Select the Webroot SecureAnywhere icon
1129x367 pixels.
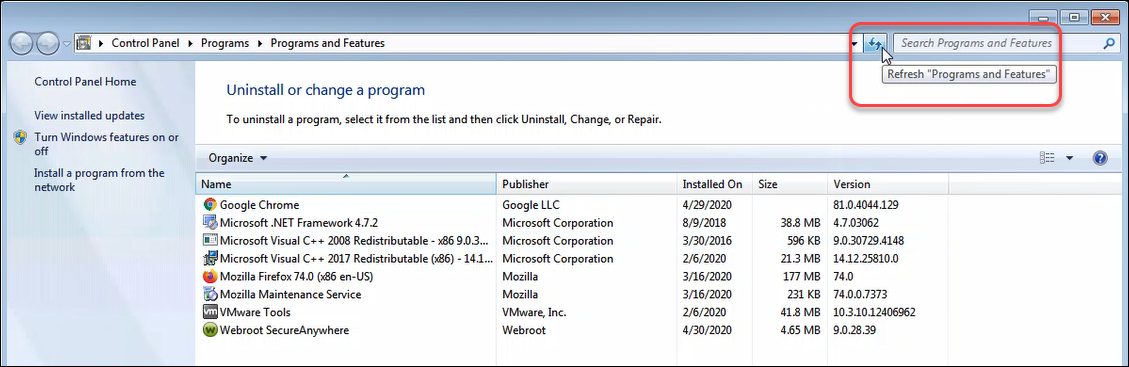click(210, 330)
